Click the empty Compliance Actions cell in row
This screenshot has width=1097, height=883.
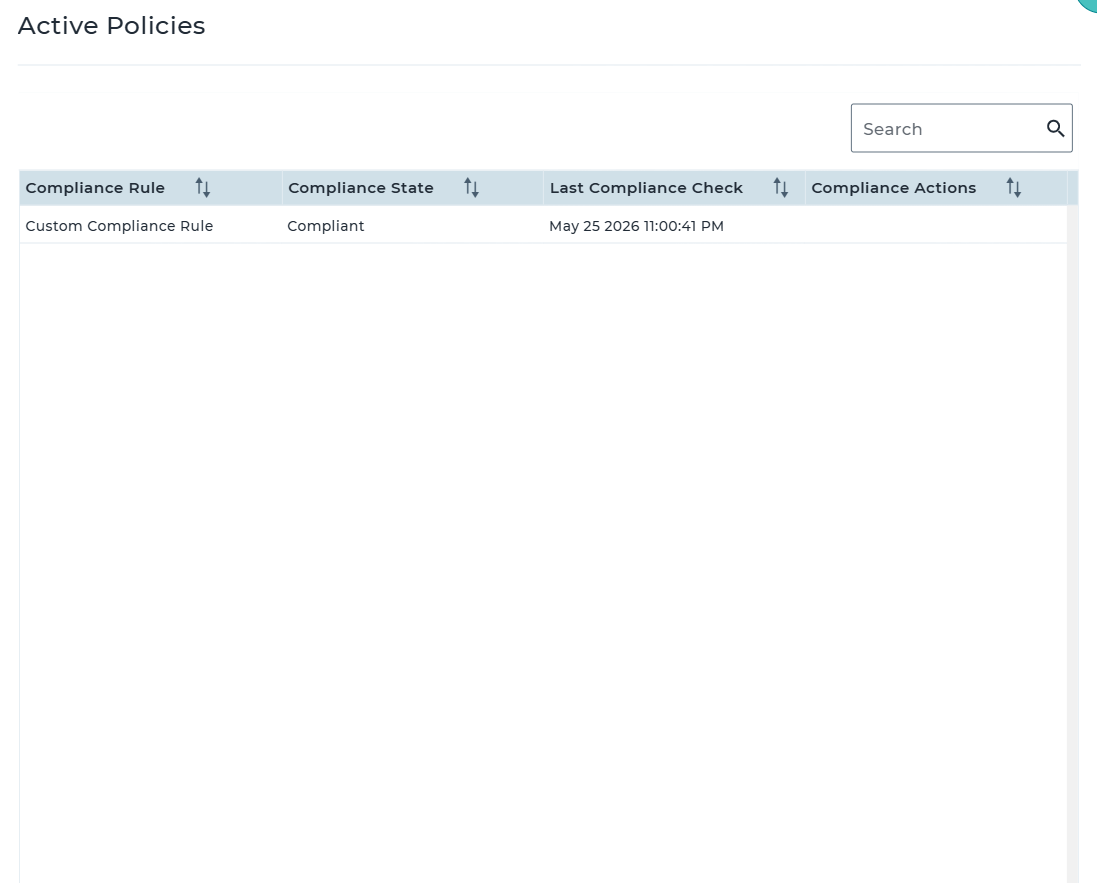point(936,225)
